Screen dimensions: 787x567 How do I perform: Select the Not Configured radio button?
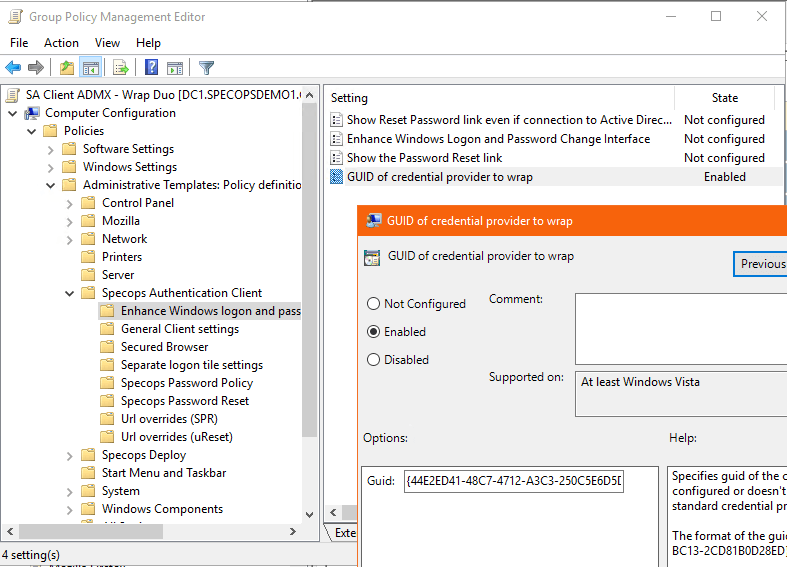(373, 304)
